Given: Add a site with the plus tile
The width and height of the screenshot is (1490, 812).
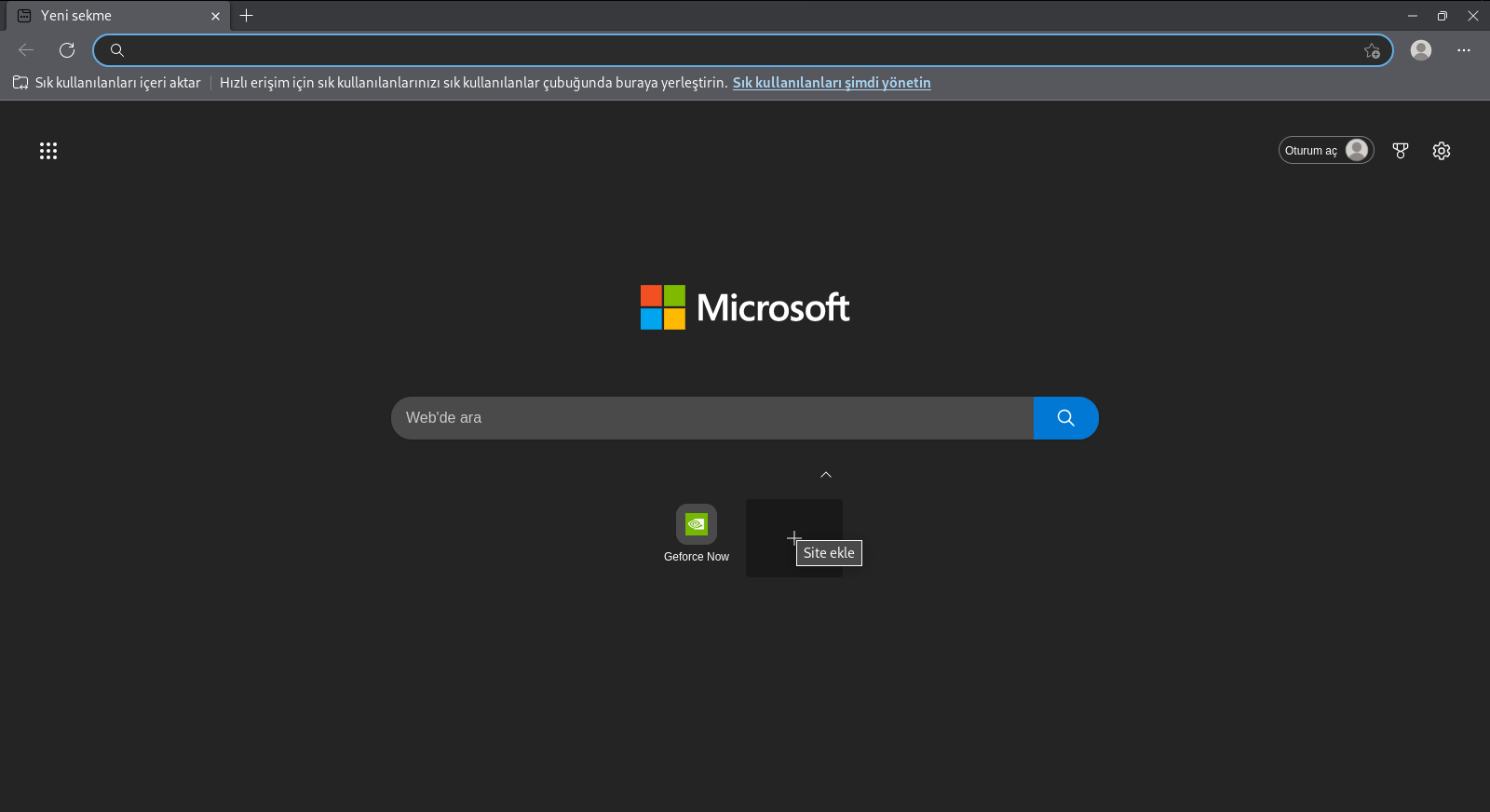Looking at the screenshot, I should (x=794, y=538).
